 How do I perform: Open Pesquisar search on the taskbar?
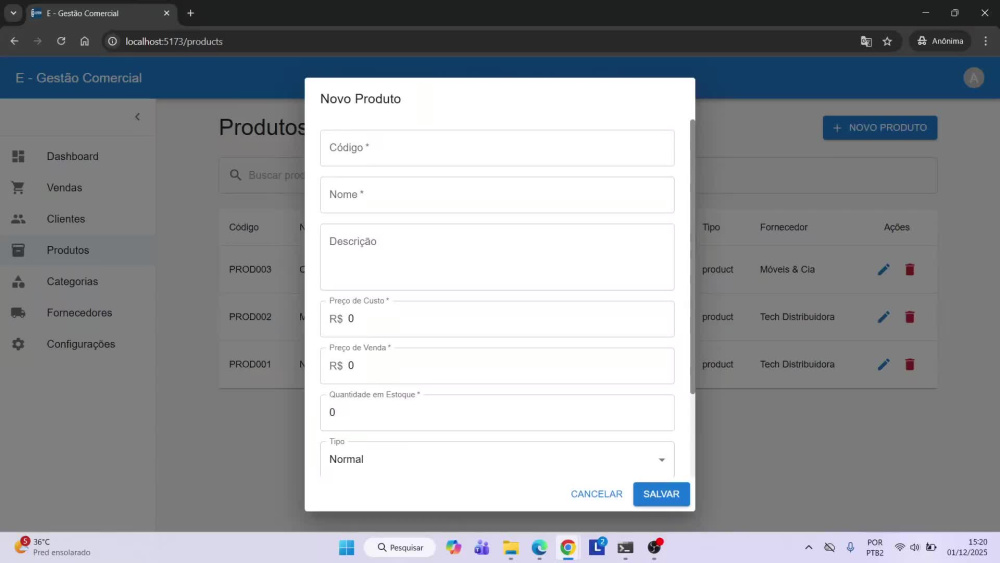click(400, 547)
